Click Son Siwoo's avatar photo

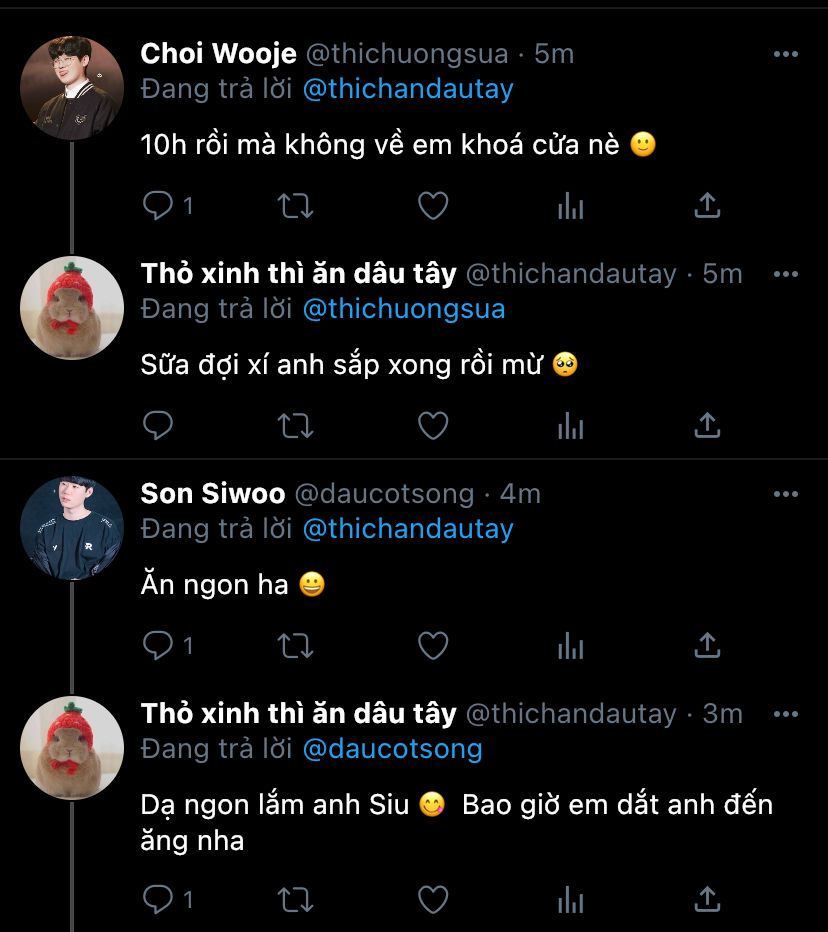pos(72,528)
